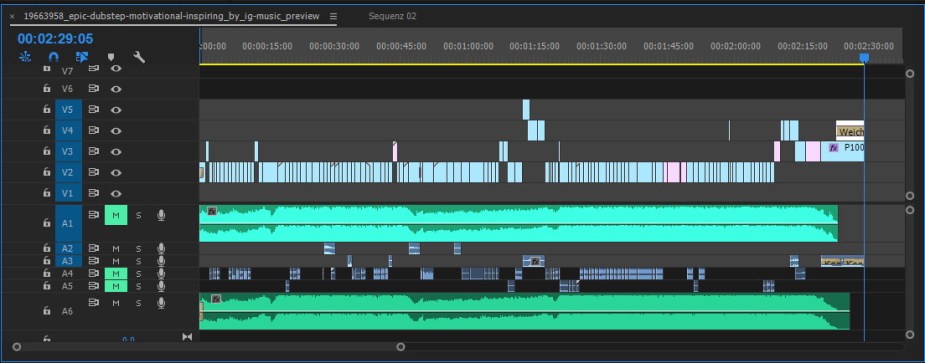Solo audio track A1
925x363 pixels.
pos(139,215)
